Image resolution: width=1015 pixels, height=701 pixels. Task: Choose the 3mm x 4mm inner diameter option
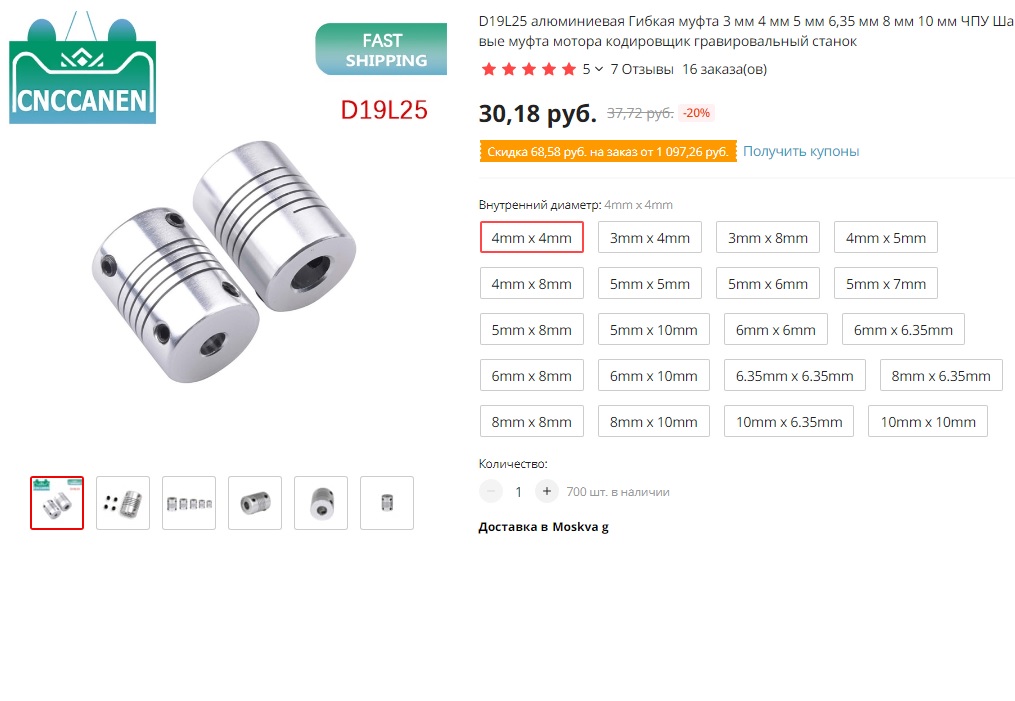650,238
